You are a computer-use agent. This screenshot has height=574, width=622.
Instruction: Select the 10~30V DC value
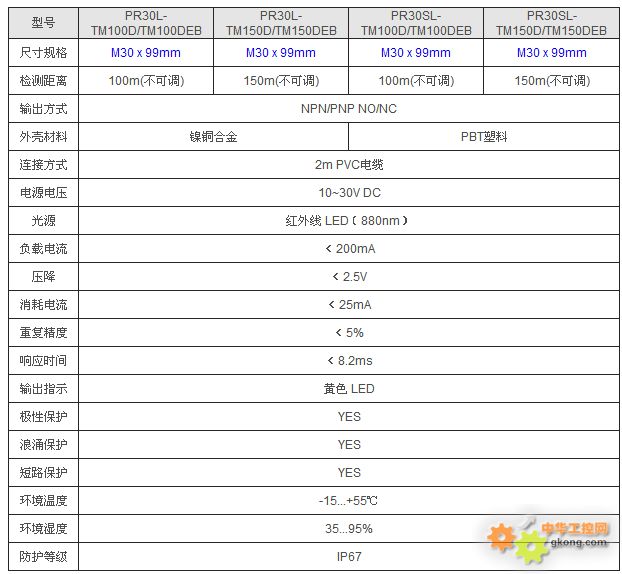coord(349,193)
